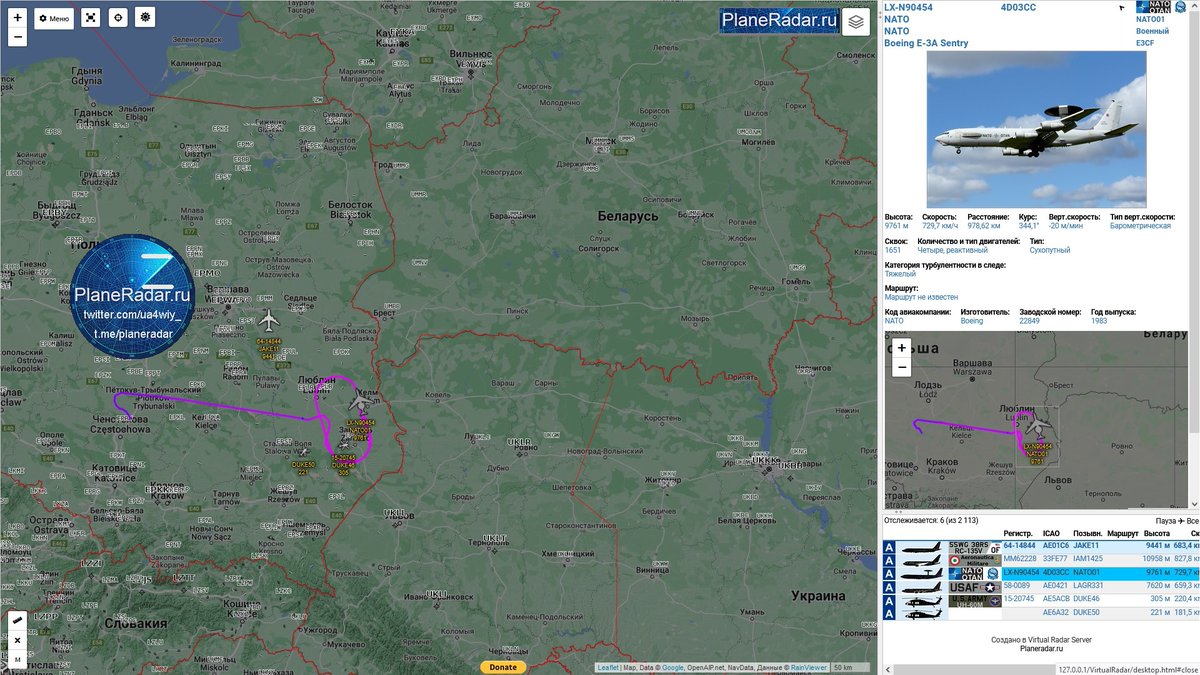
Task: Click the E-3A Sentry aircraft photo
Action: (x=1037, y=129)
